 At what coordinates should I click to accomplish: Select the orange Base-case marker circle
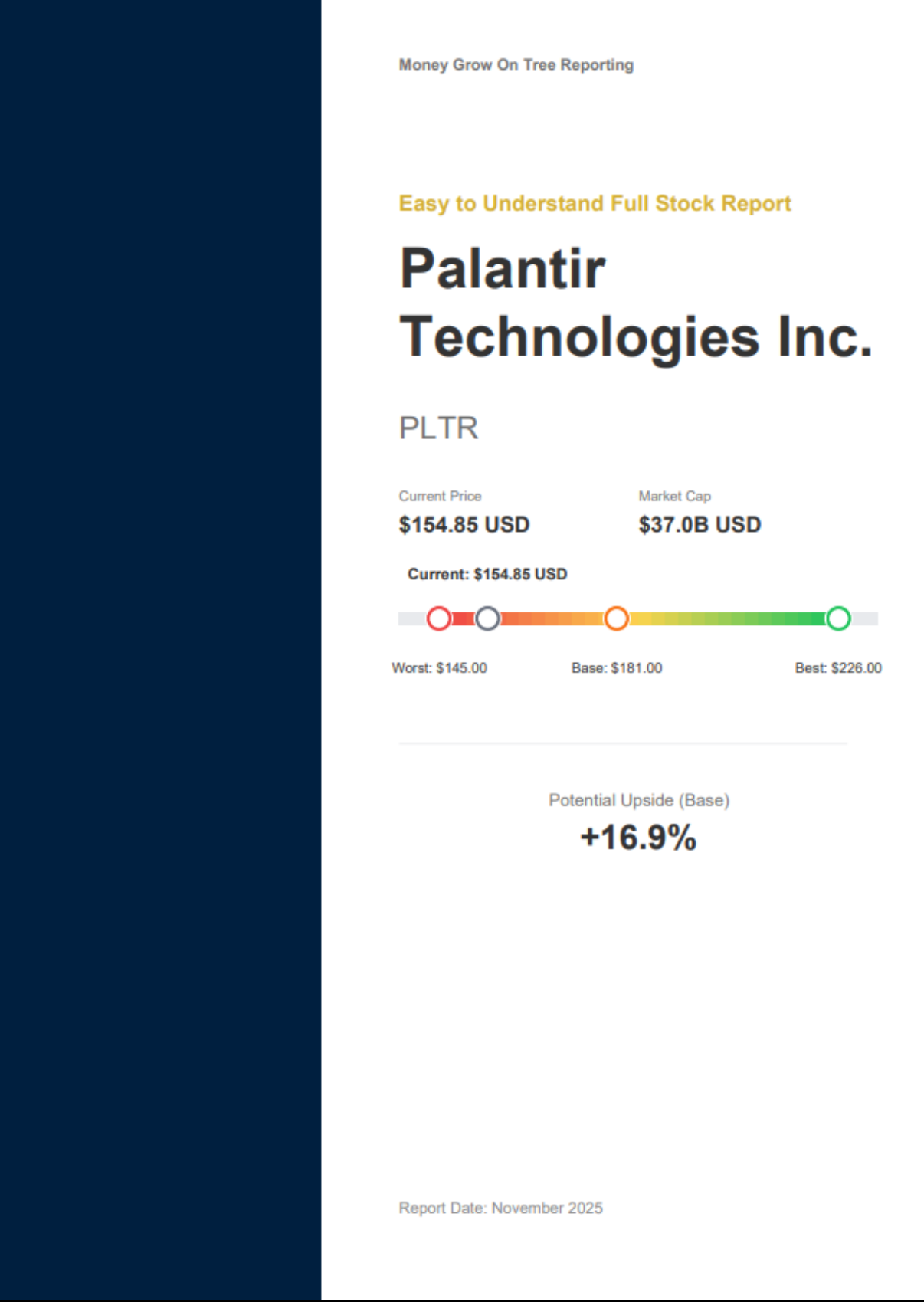click(x=616, y=618)
